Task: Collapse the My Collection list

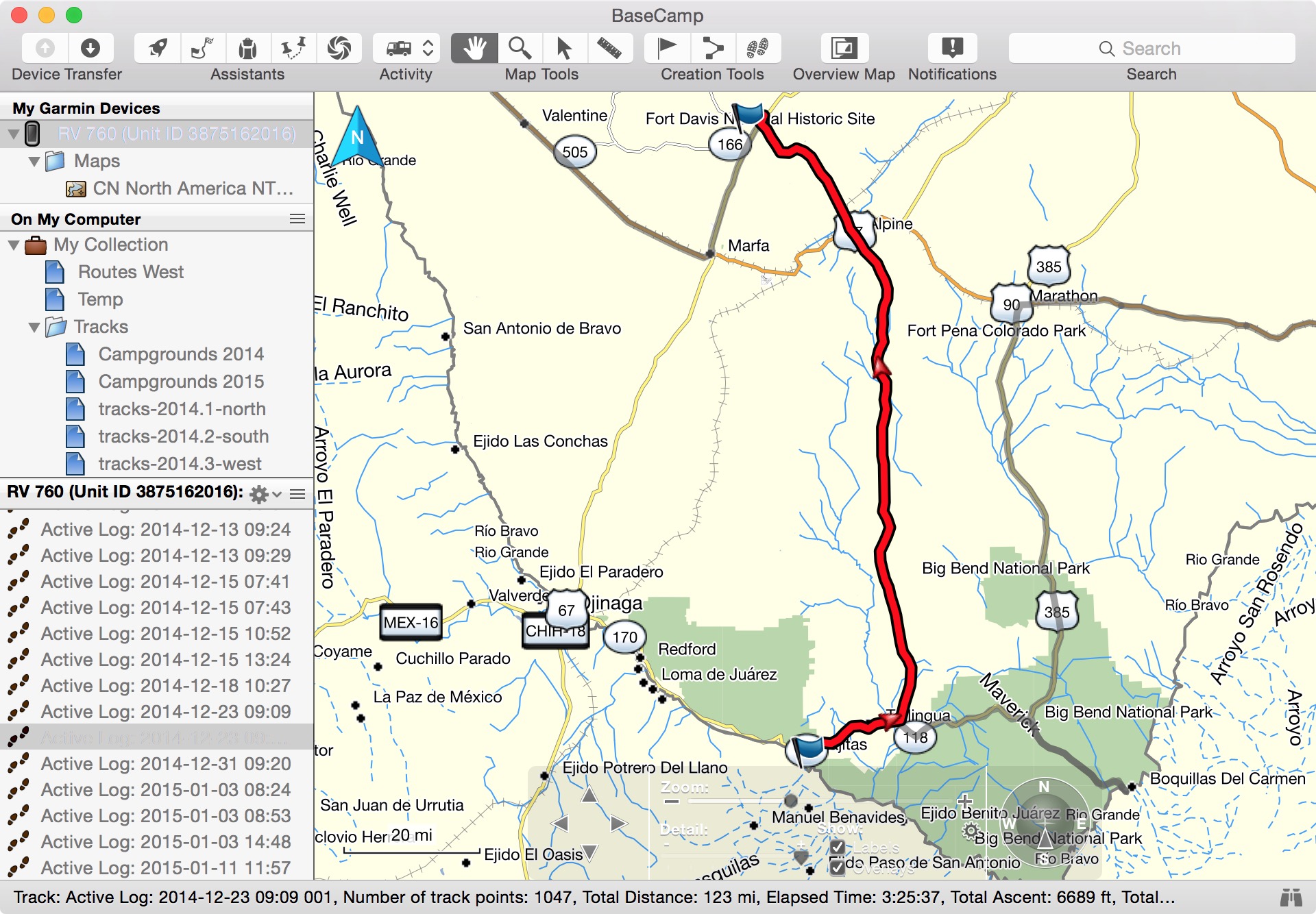Action: click(x=14, y=245)
